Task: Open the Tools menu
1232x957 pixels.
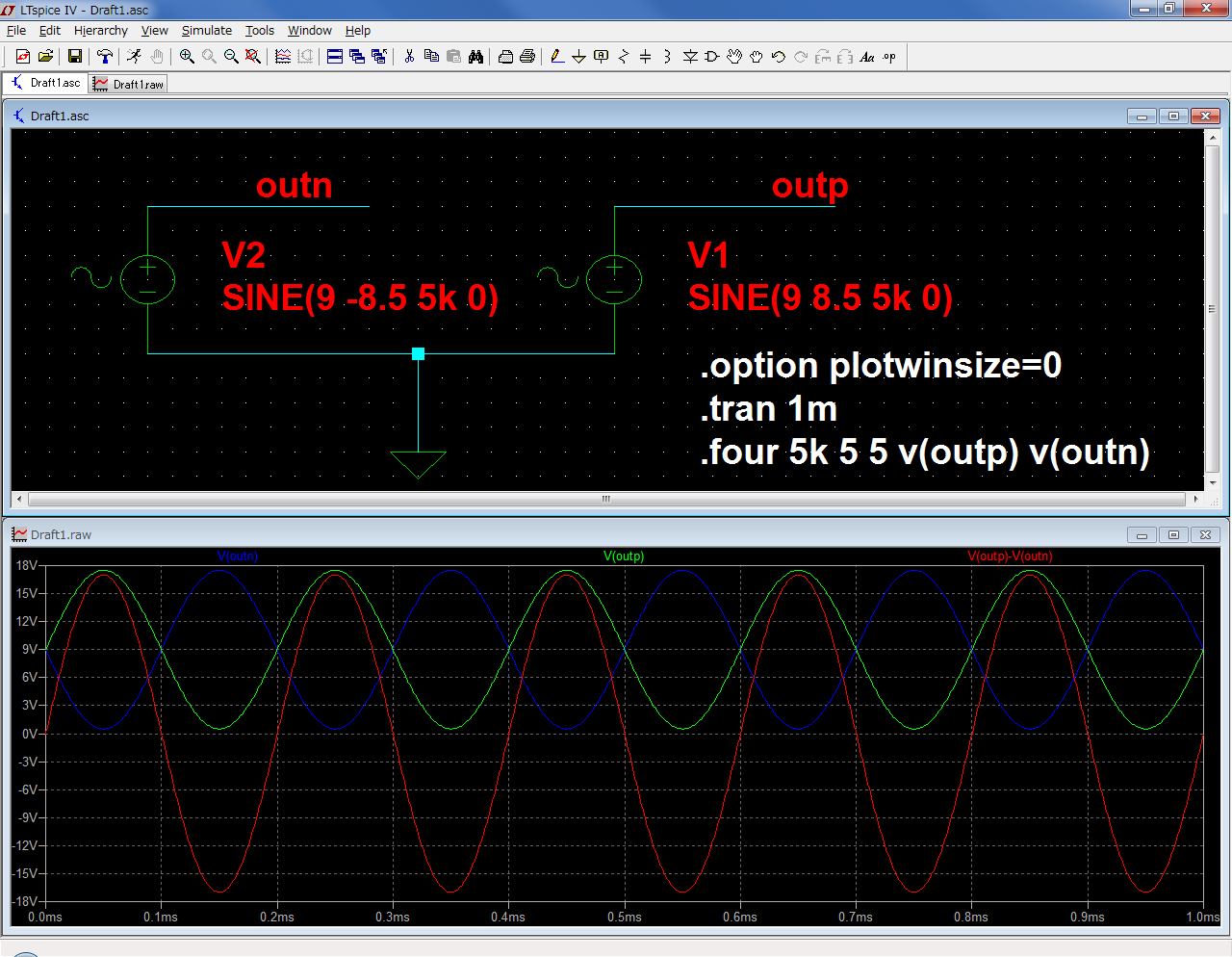Action: [x=260, y=30]
